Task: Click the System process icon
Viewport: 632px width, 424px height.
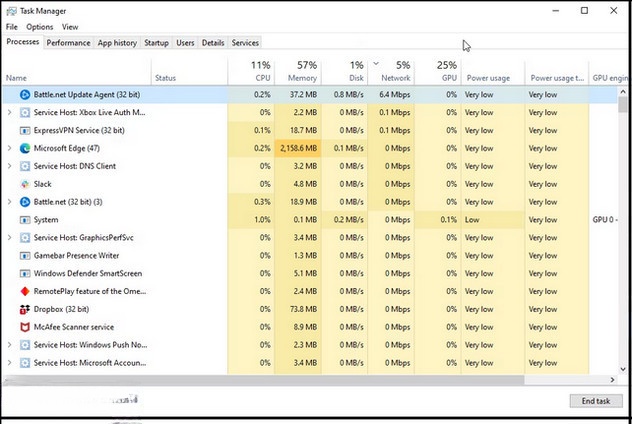Action: (25, 220)
